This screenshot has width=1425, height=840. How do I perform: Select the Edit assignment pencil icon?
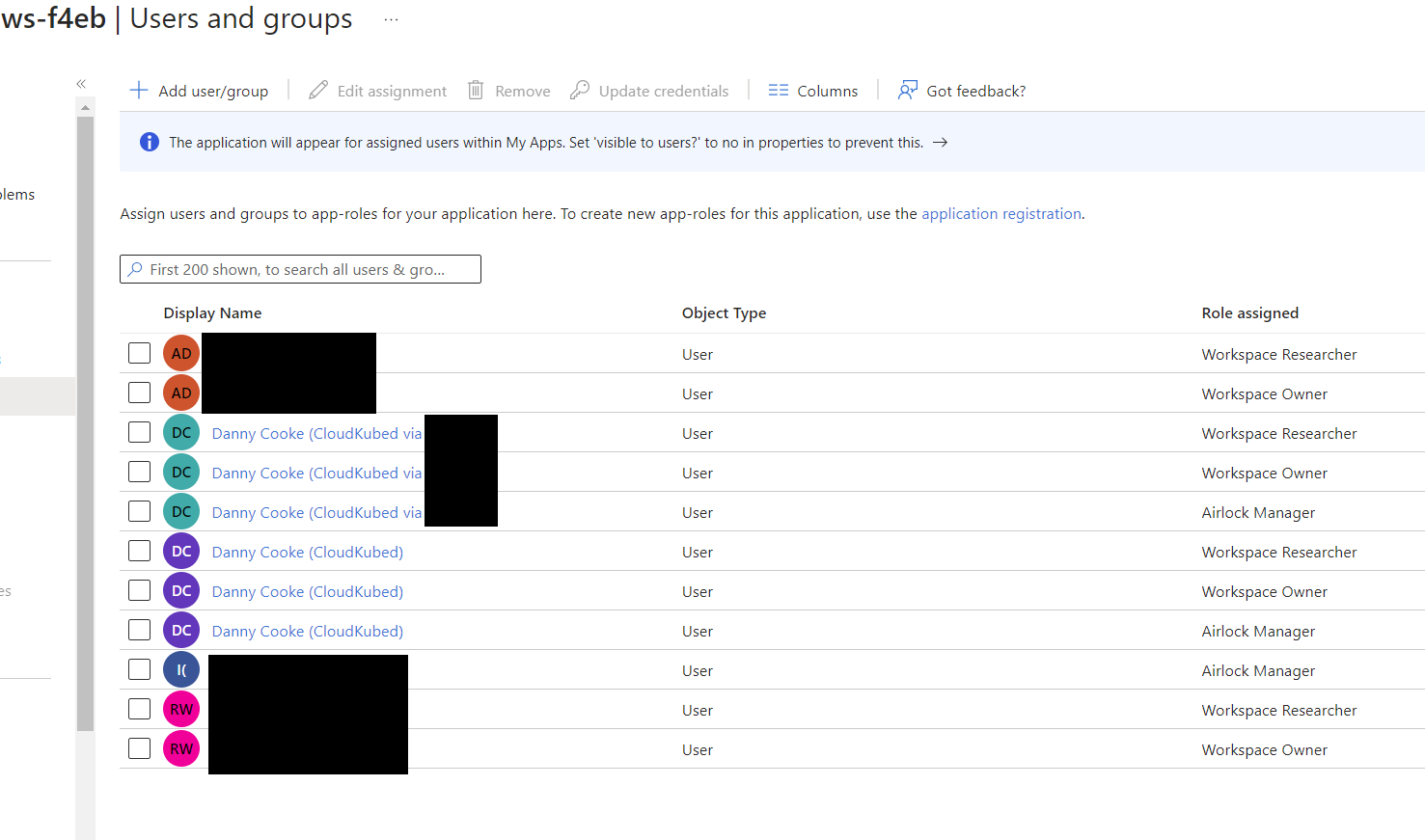coord(317,90)
